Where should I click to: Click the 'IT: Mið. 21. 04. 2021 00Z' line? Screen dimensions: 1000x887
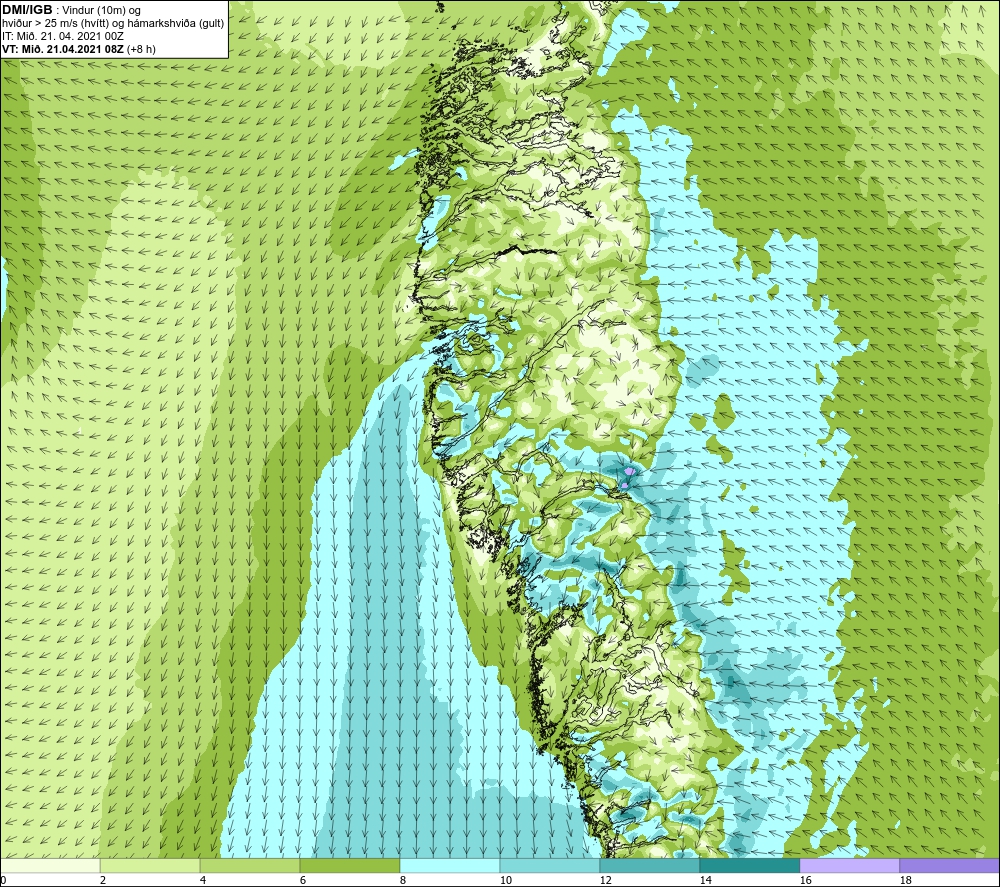[x=63, y=36]
